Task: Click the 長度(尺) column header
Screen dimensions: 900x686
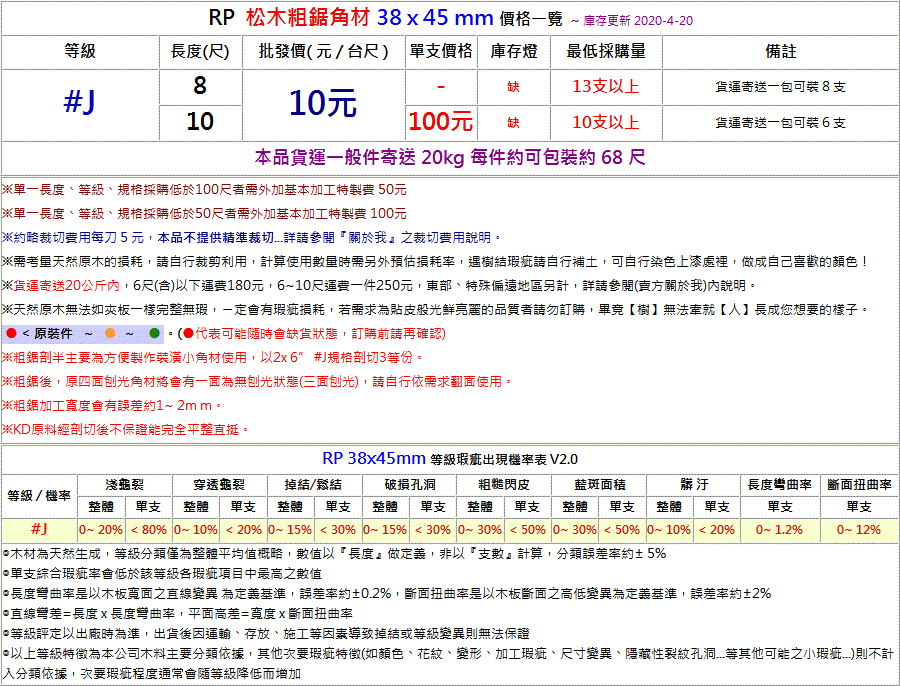Action: coord(200,52)
